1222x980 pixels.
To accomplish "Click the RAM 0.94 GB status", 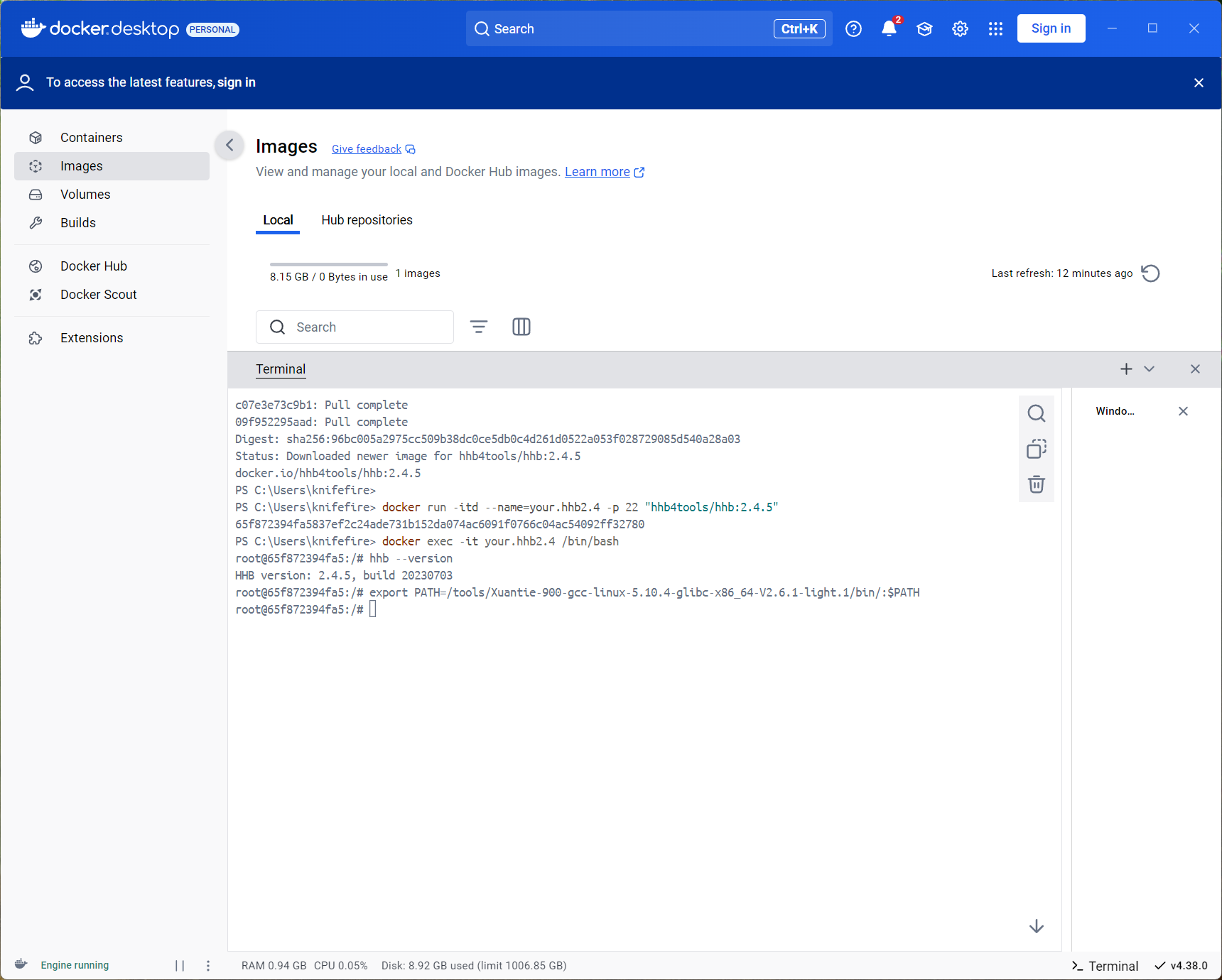I will point(274,966).
